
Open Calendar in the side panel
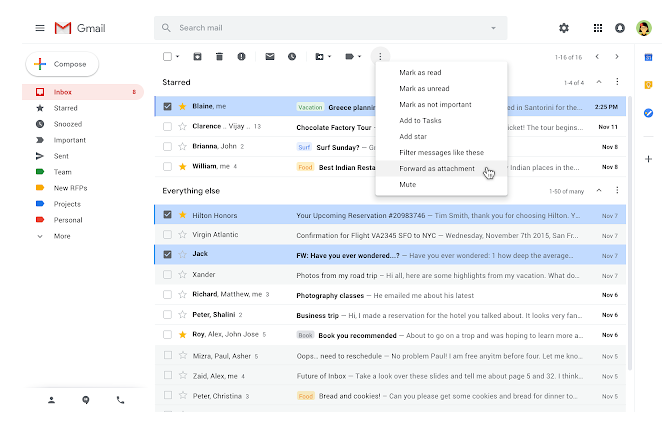coord(648,57)
